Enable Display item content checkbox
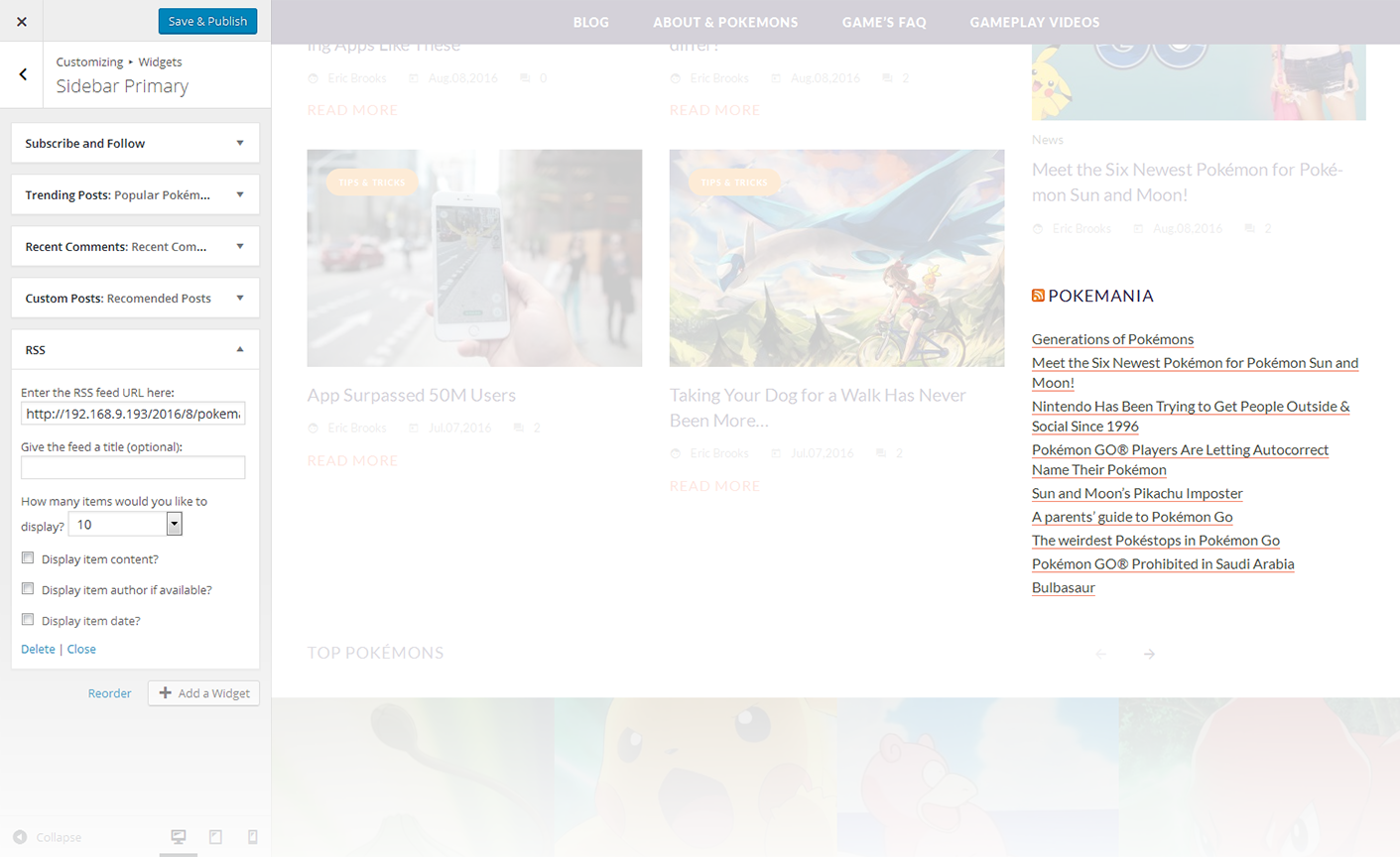This screenshot has height=857, width=1400. pos(28,558)
